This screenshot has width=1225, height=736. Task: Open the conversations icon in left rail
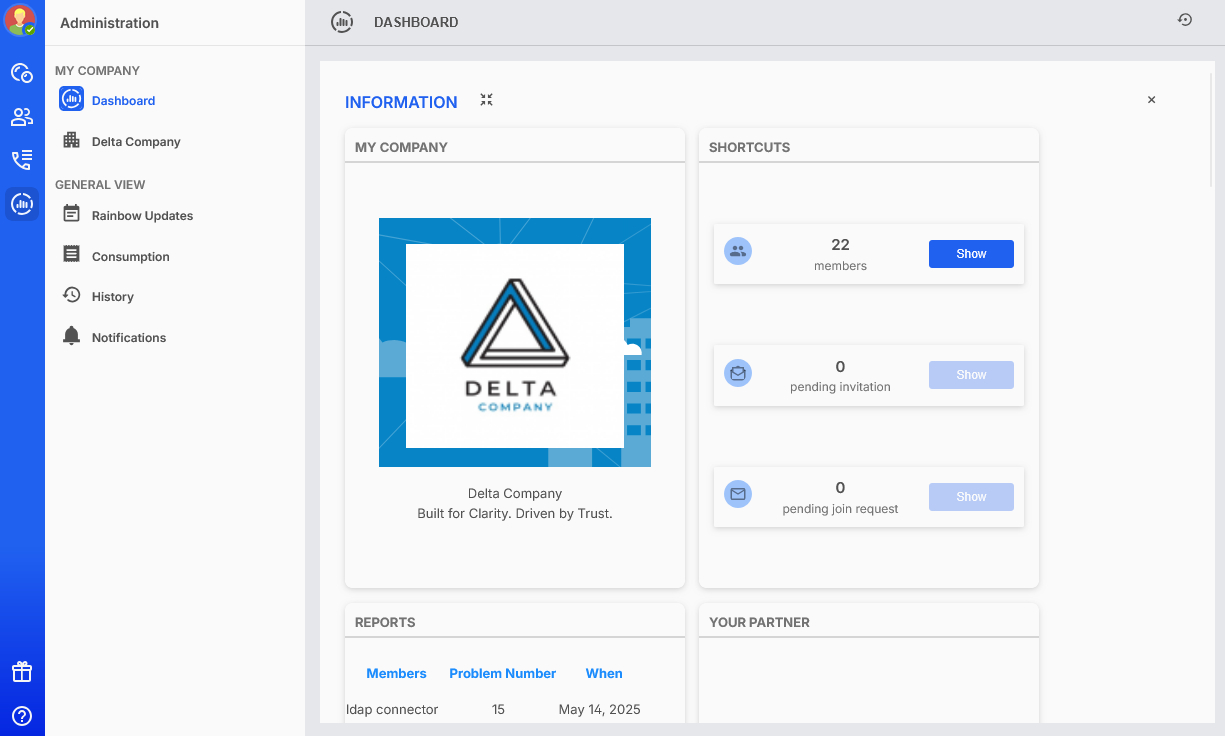[22, 73]
